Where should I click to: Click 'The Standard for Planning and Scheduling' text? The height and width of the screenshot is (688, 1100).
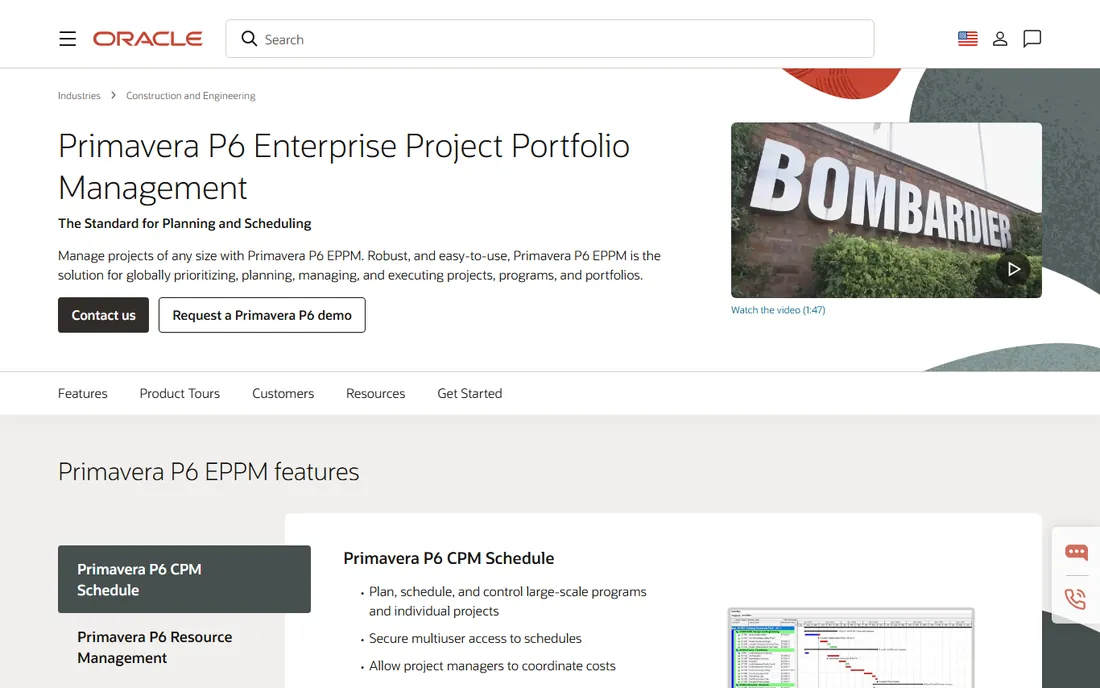coord(185,224)
